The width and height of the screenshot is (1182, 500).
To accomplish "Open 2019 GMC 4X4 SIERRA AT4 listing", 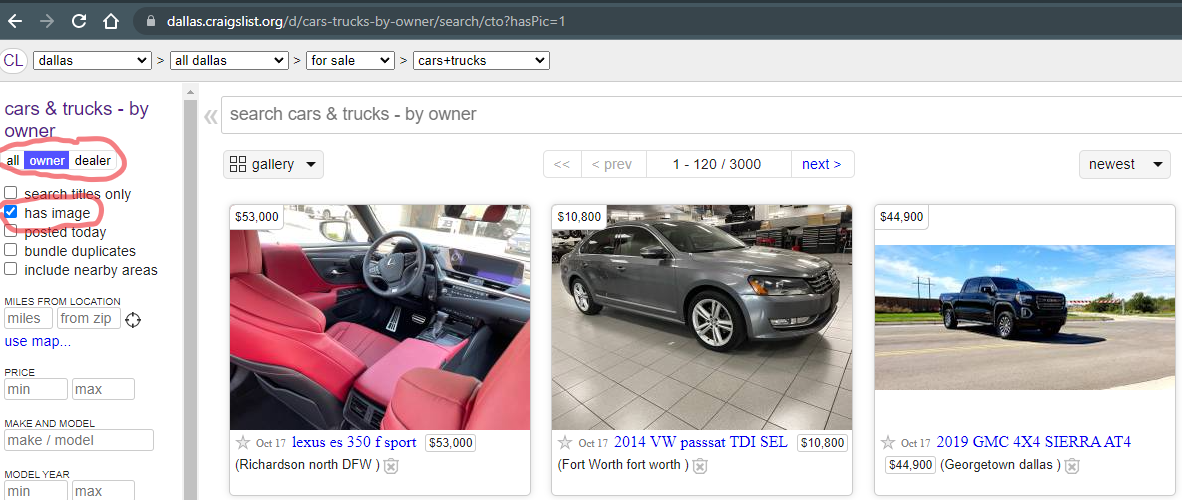I will [x=1033, y=442].
